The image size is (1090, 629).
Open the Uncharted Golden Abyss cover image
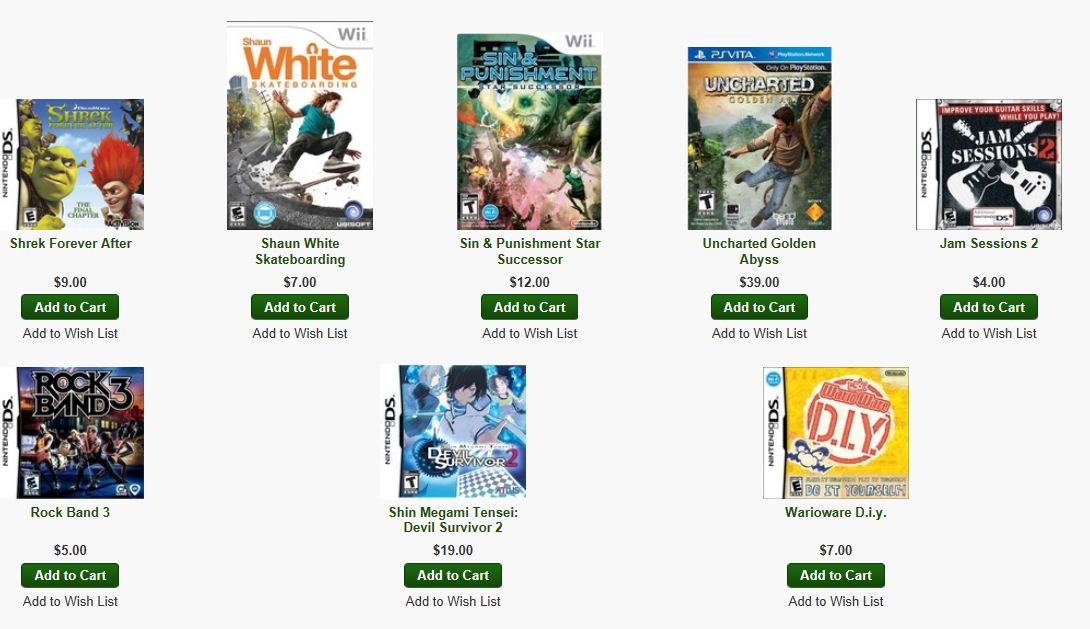coord(759,138)
